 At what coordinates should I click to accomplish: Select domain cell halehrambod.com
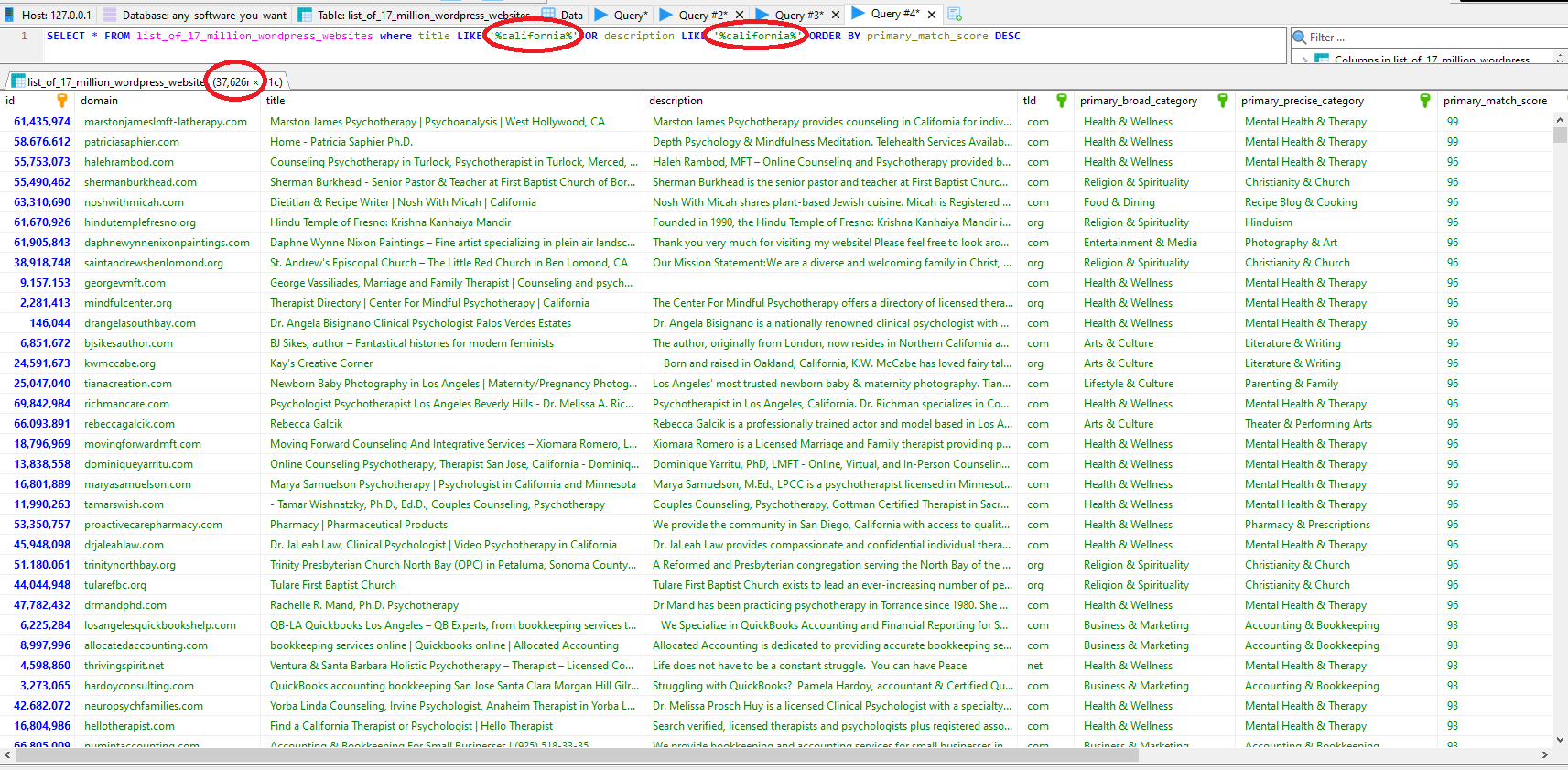129,162
